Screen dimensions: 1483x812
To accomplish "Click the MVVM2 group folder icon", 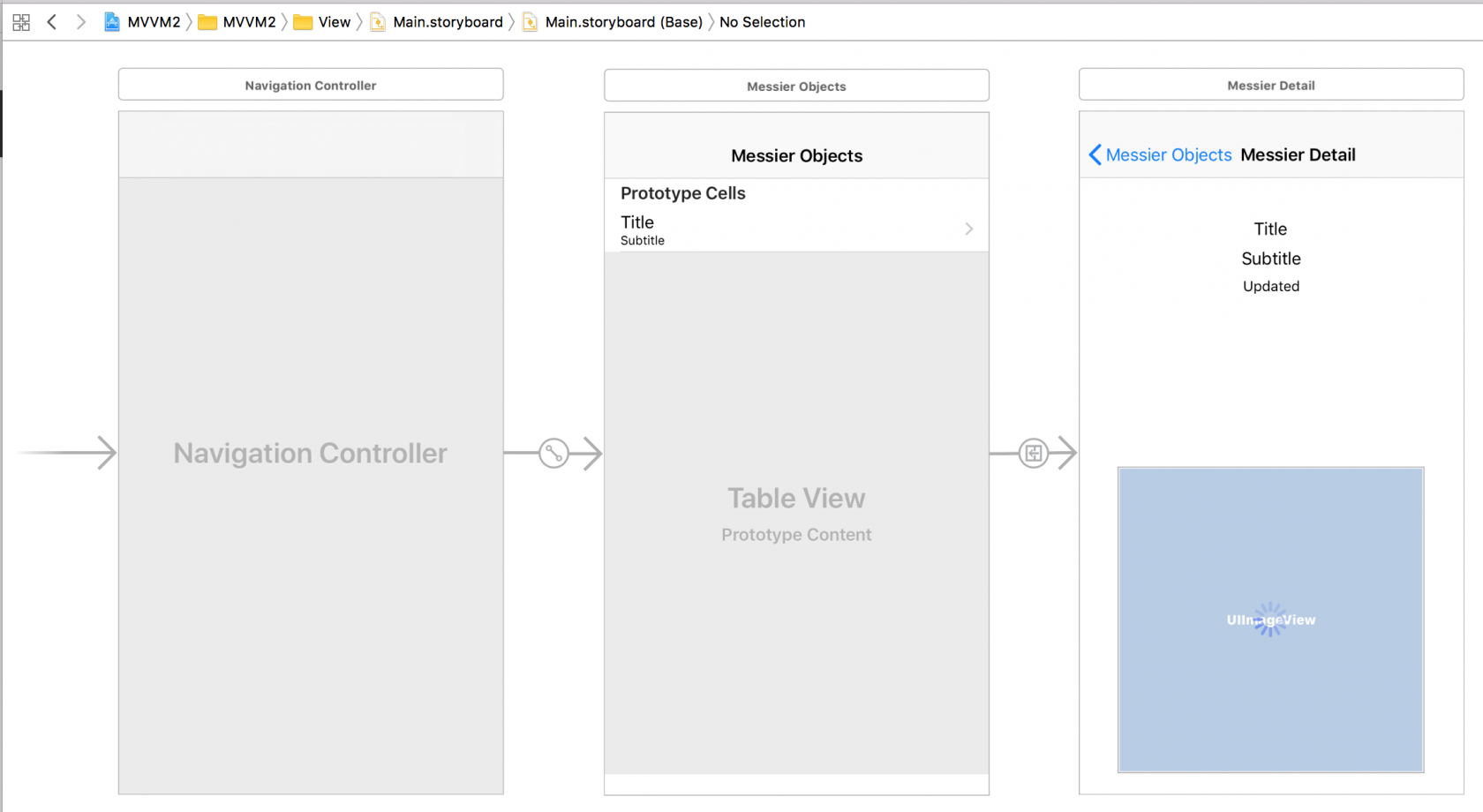I will (208, 21).
